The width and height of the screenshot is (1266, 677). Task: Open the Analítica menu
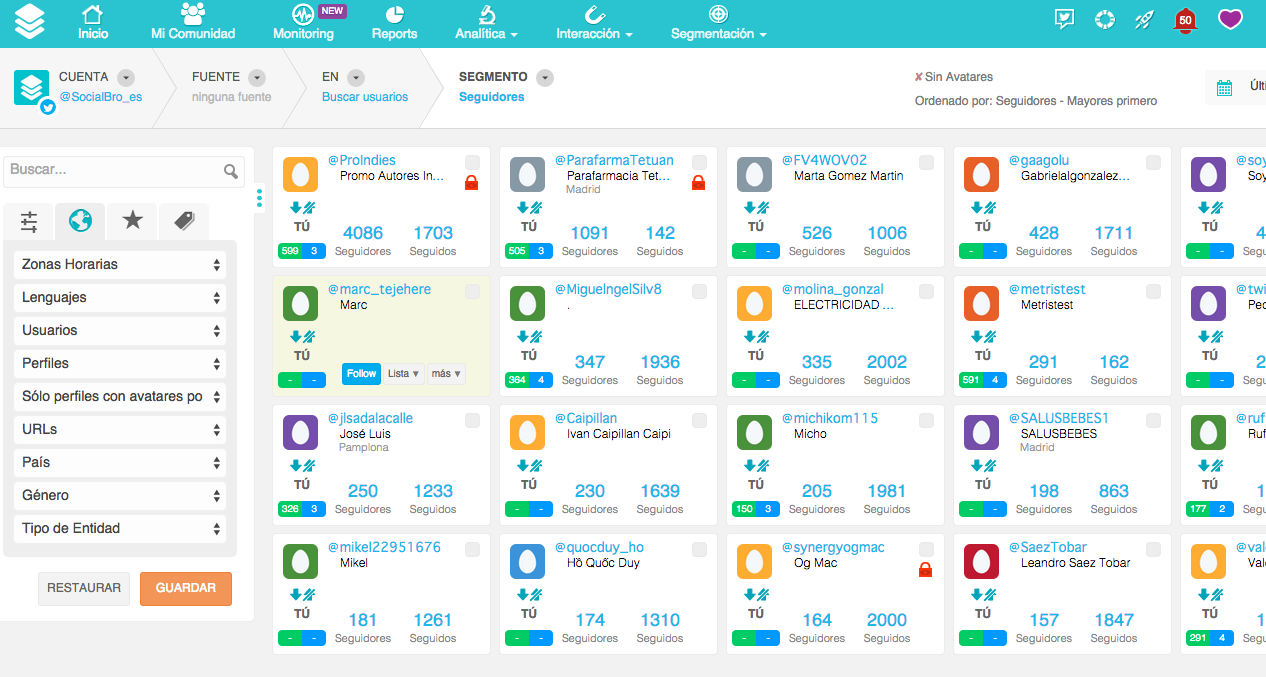coord(486,22)
